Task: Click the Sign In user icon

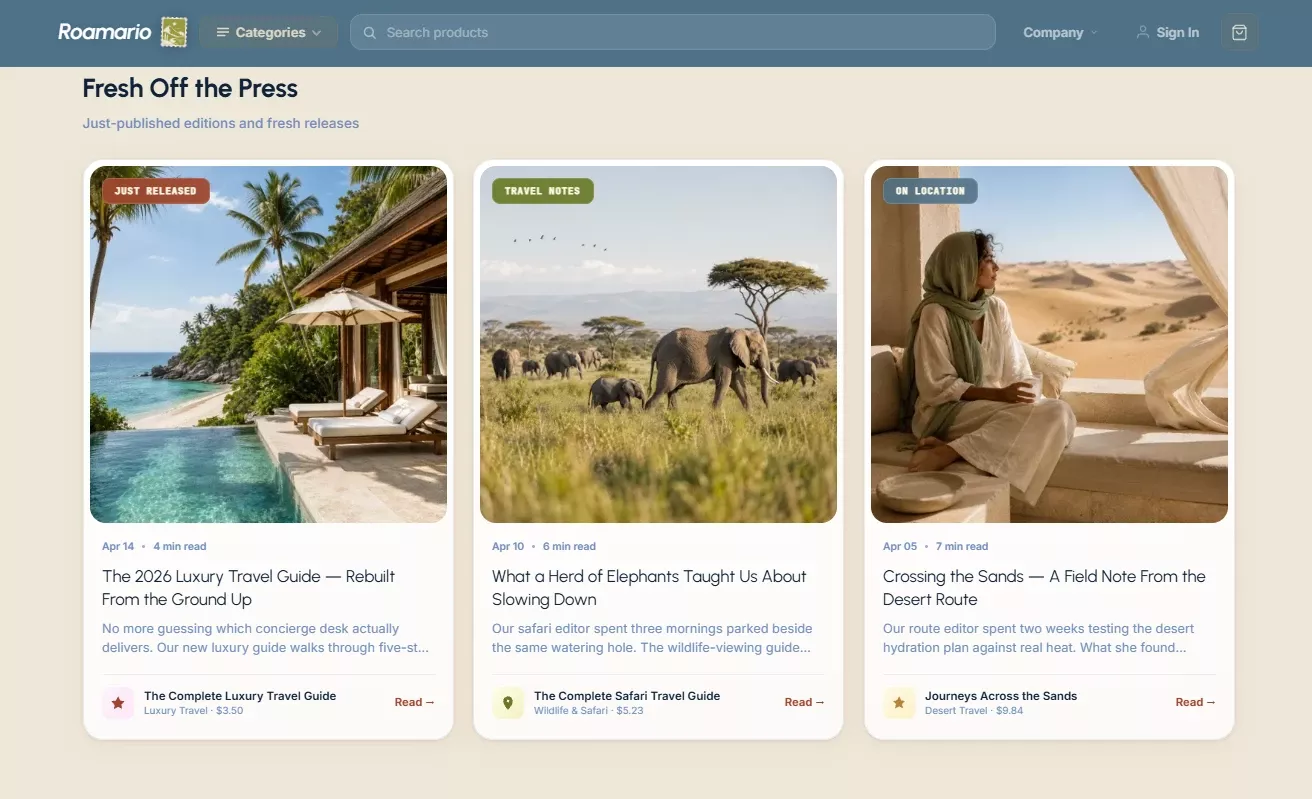Action: click(x=1143, y=32)
